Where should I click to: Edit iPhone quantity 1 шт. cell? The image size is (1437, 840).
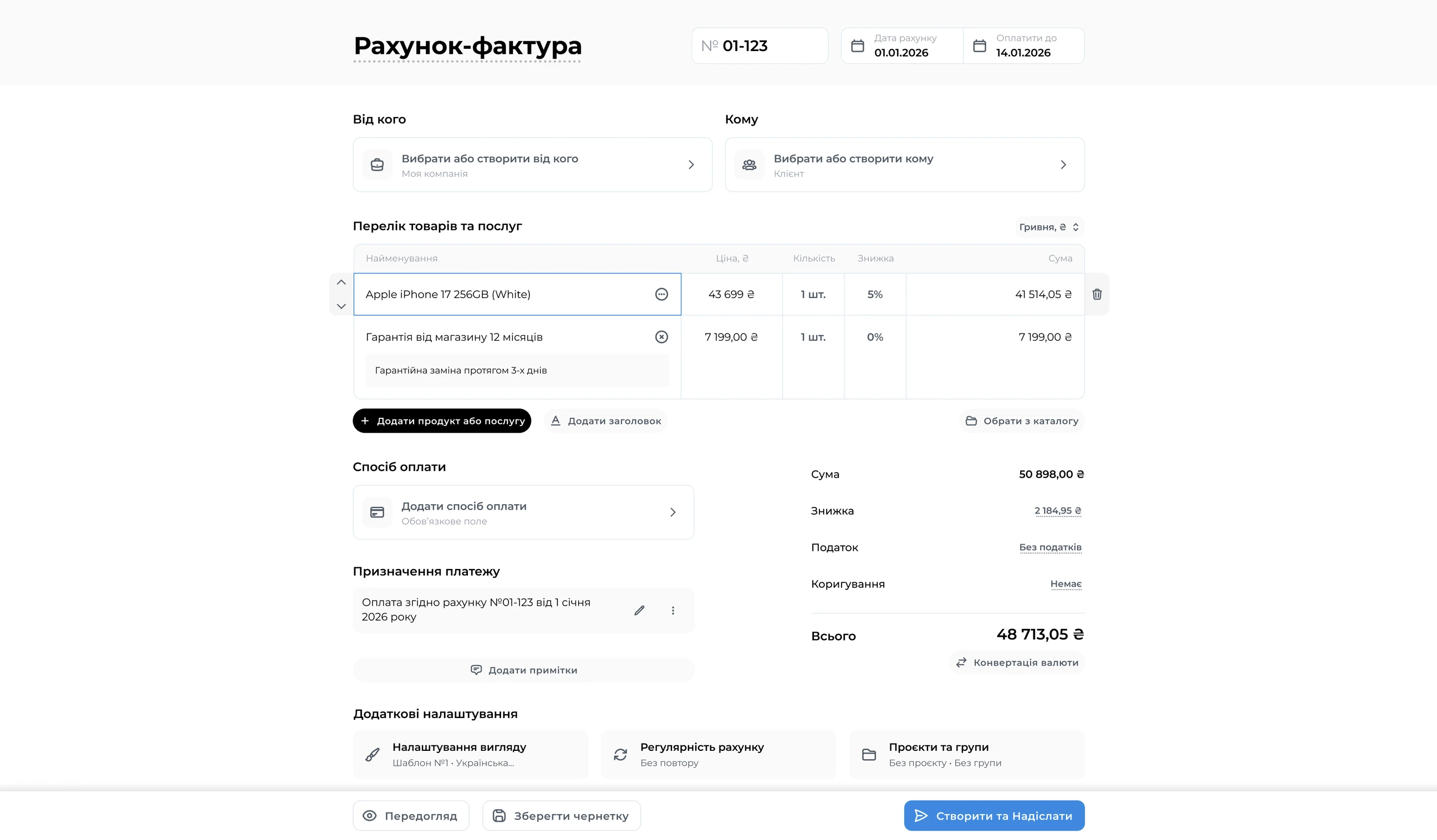pyautogui.click(x=813, y=294)
